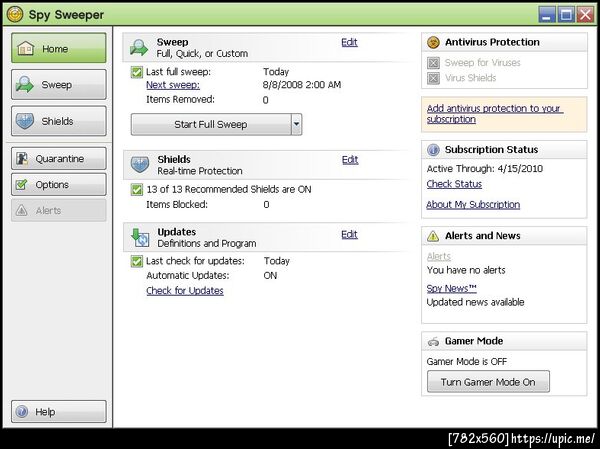
Task: Click the Updates section download icon
Action: [x=140, y=237]
